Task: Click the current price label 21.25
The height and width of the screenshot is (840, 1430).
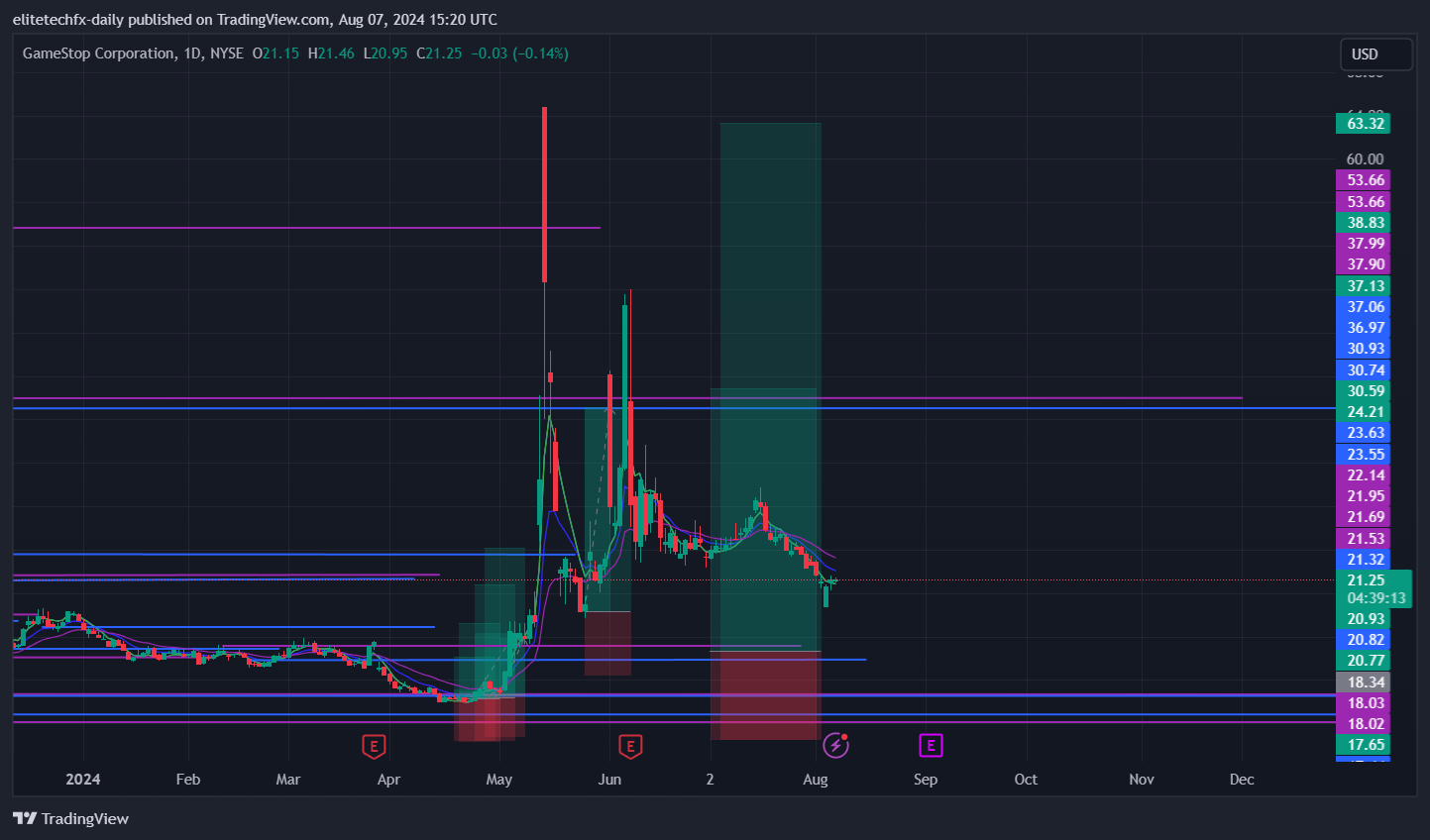Action: pos(1366,580)
